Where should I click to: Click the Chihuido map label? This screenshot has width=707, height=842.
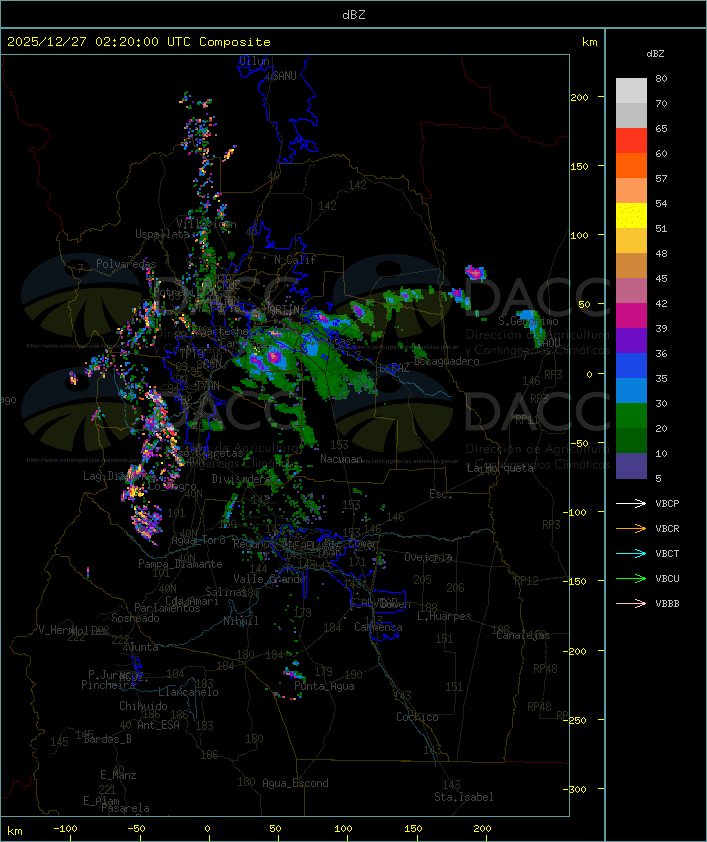coord(143,706)
